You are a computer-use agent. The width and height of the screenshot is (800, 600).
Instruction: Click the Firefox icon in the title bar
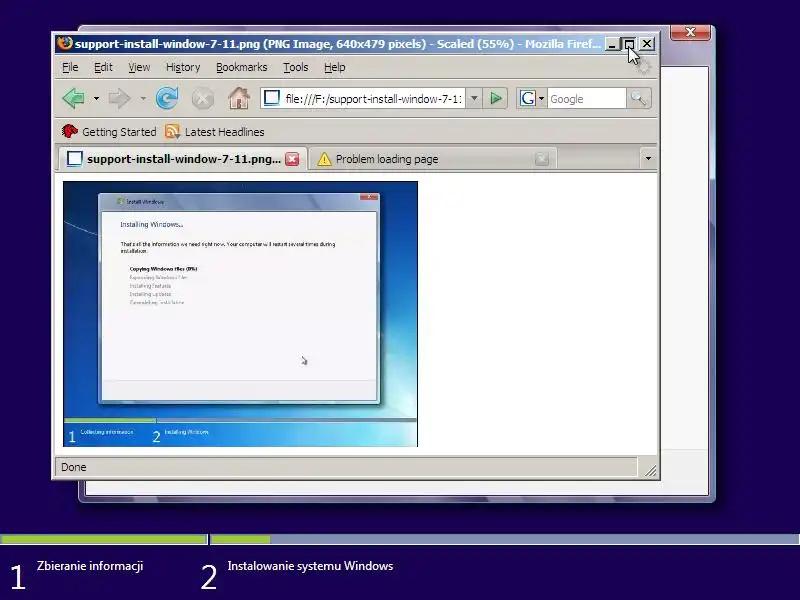point(64,43)
